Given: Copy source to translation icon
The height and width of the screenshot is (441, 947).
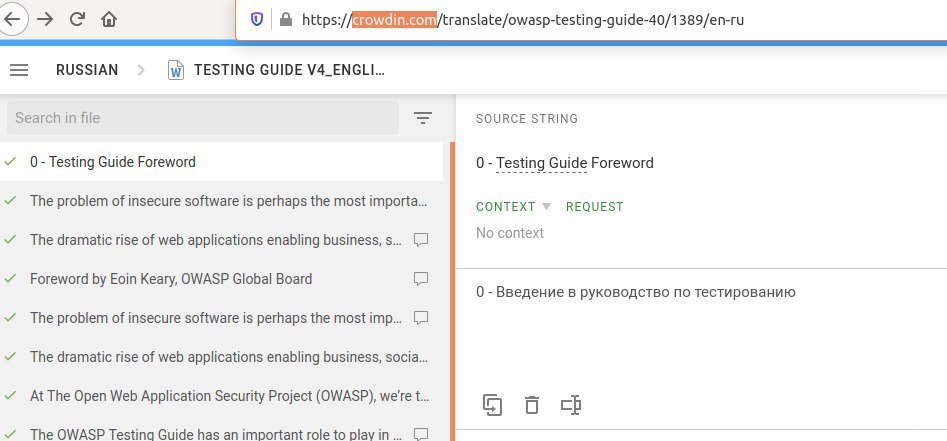Looking at the screenshot, I should pos(493,405).
